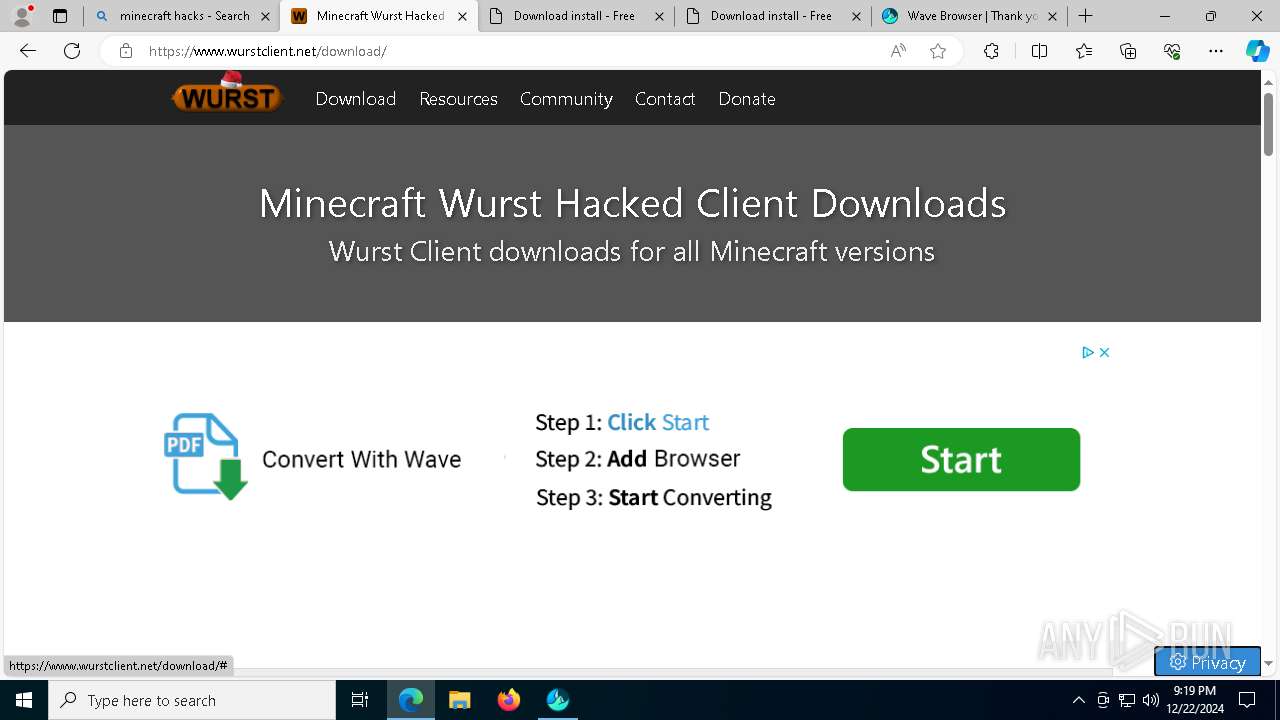Launch Firefox from the taskbar

[x=509, y=700]
